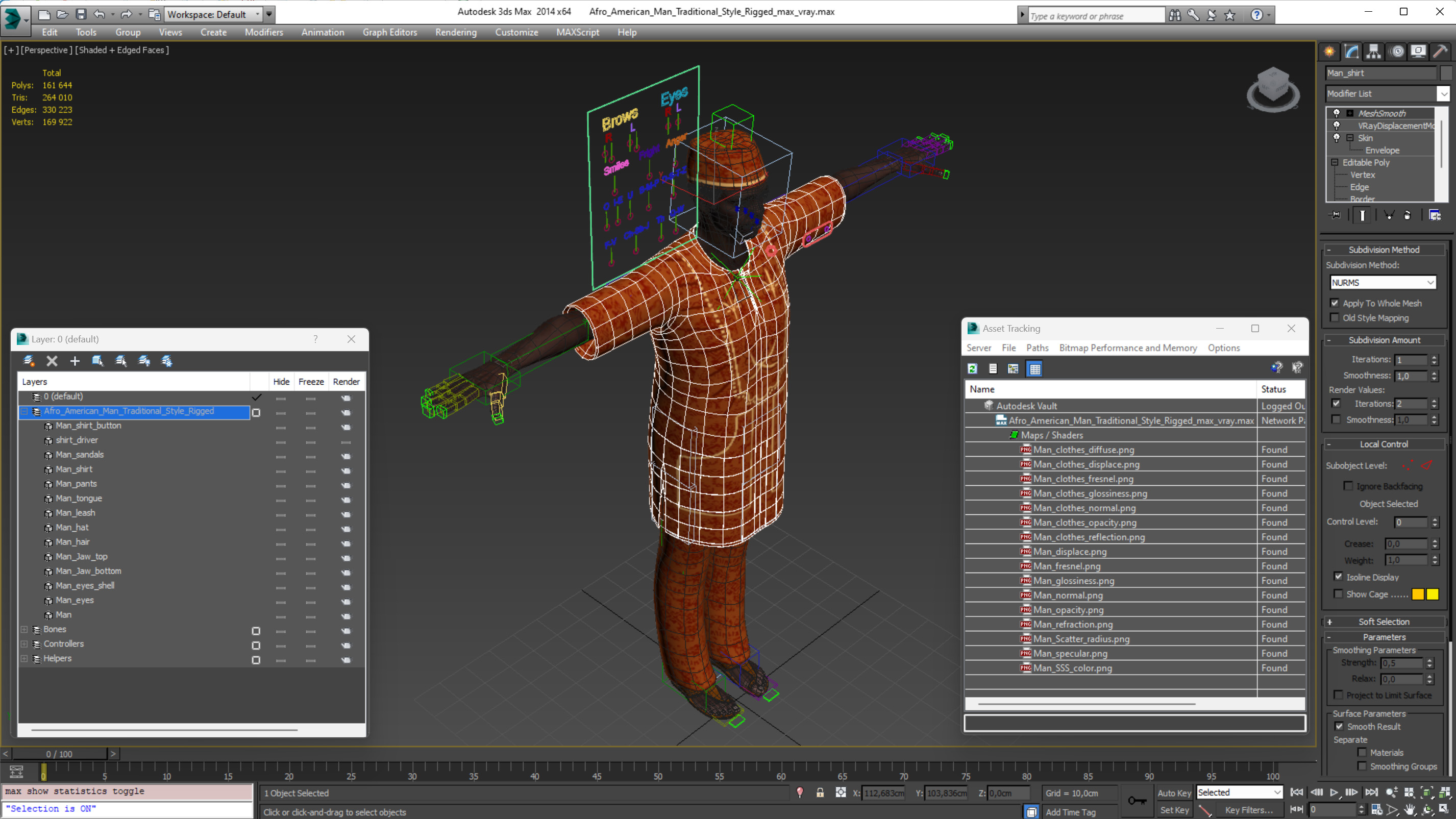
Task: Enable Ignore Backfacing checkbox
Action: click(1348, 486)
